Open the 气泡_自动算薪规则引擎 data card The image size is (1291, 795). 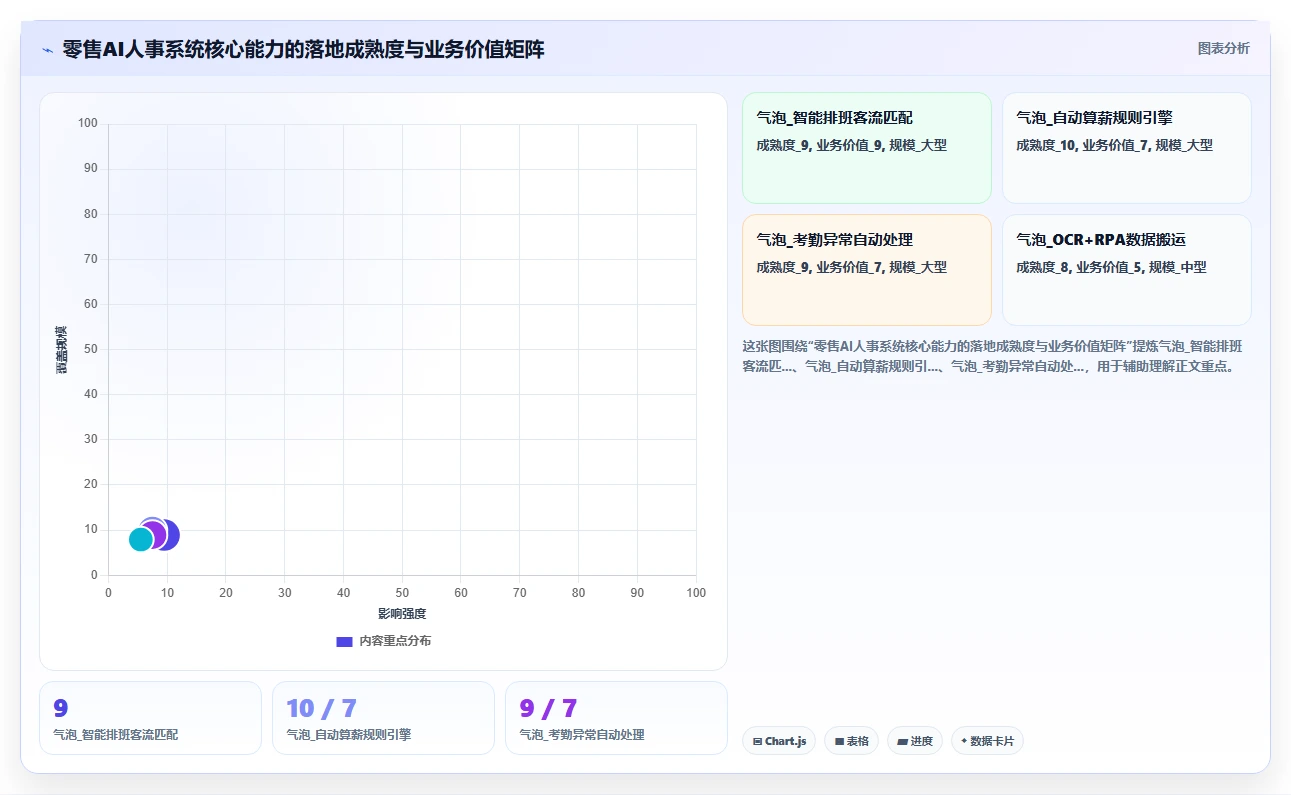(1126, 148)
